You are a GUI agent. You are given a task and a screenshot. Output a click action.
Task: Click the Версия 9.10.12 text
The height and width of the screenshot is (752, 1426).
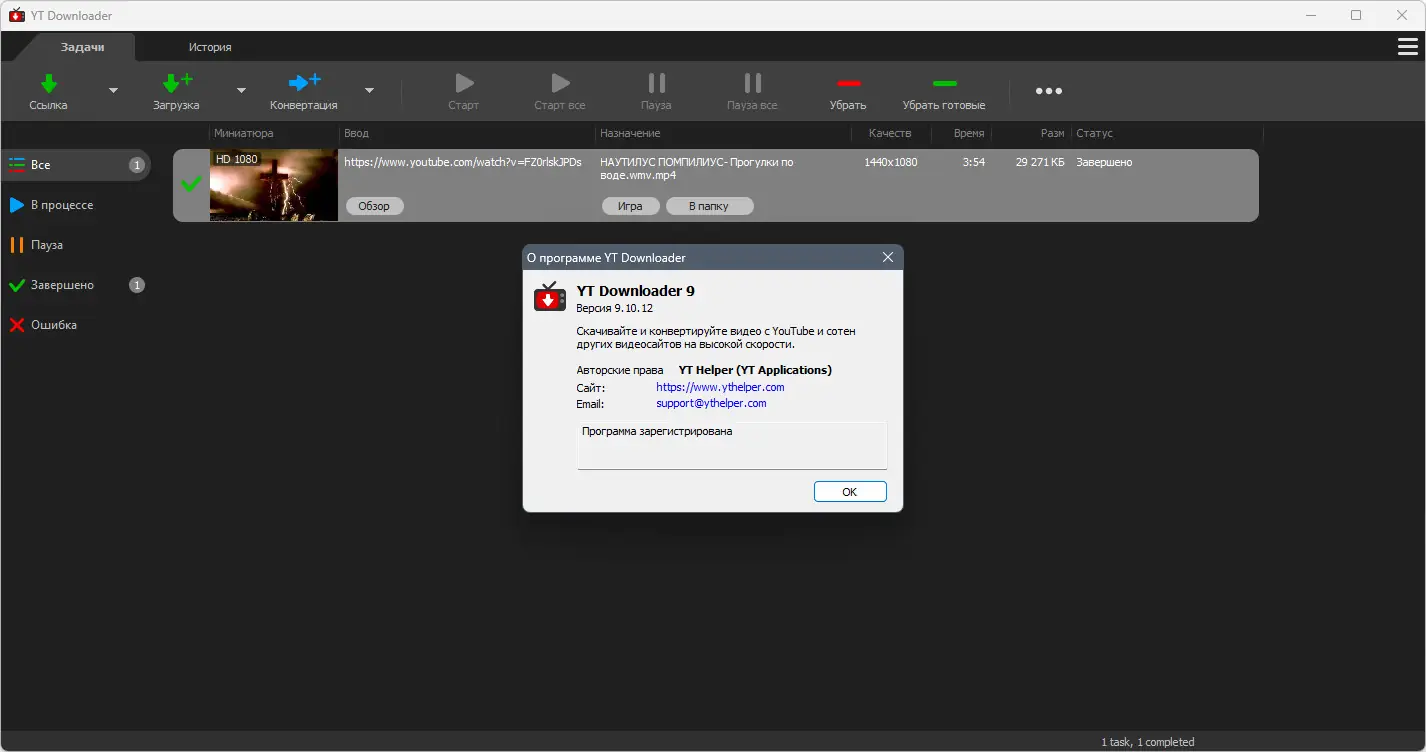click(614, 308)
